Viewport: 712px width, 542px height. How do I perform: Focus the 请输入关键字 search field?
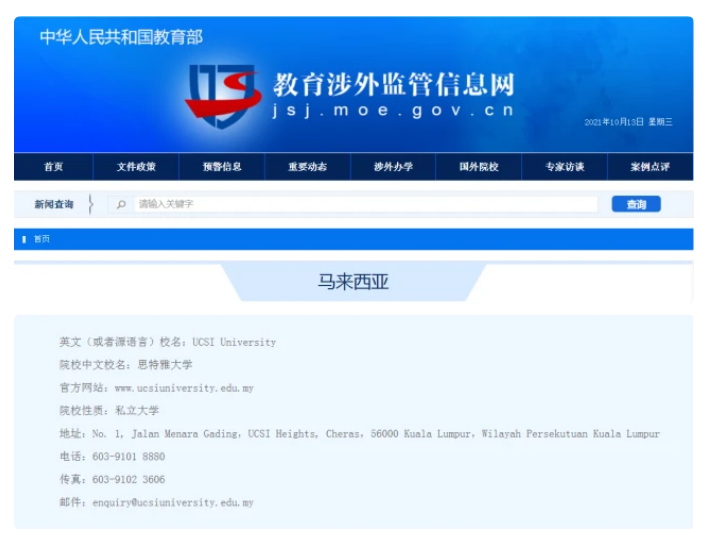366,204
